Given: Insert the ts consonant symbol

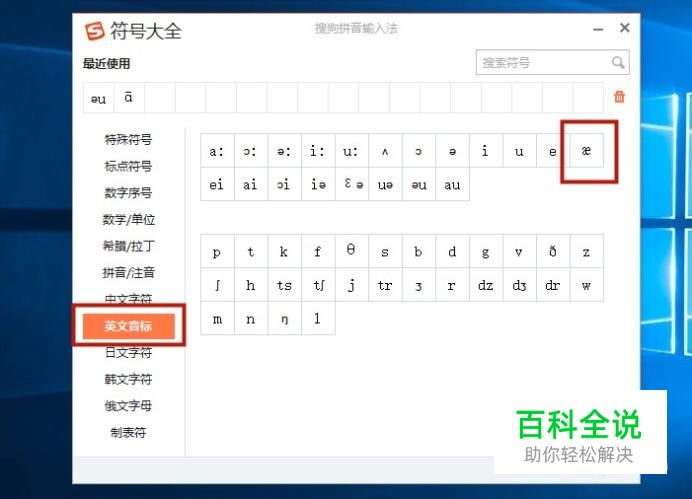Looking at the screenshot, I should point(284,285).
